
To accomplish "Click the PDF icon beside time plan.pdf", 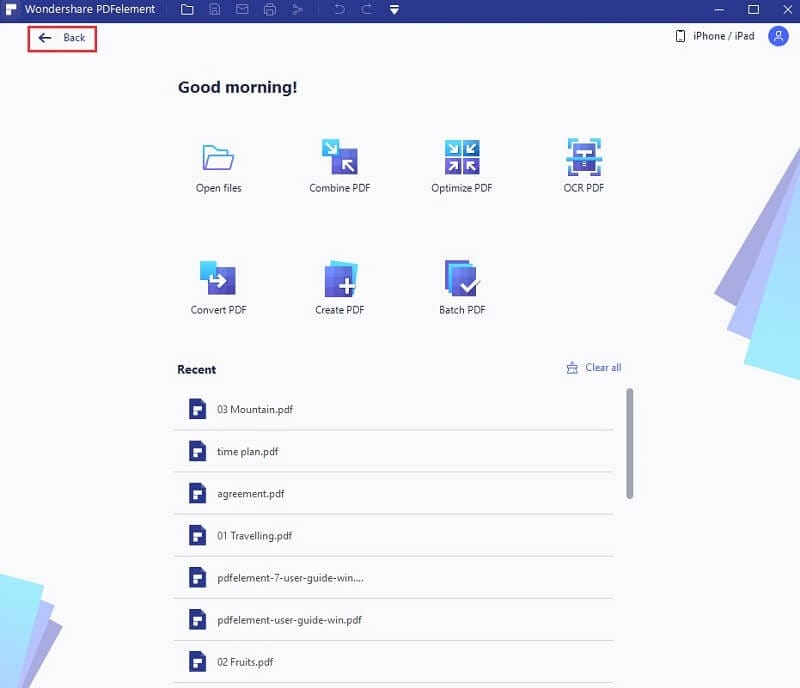I will click(197, 452).
